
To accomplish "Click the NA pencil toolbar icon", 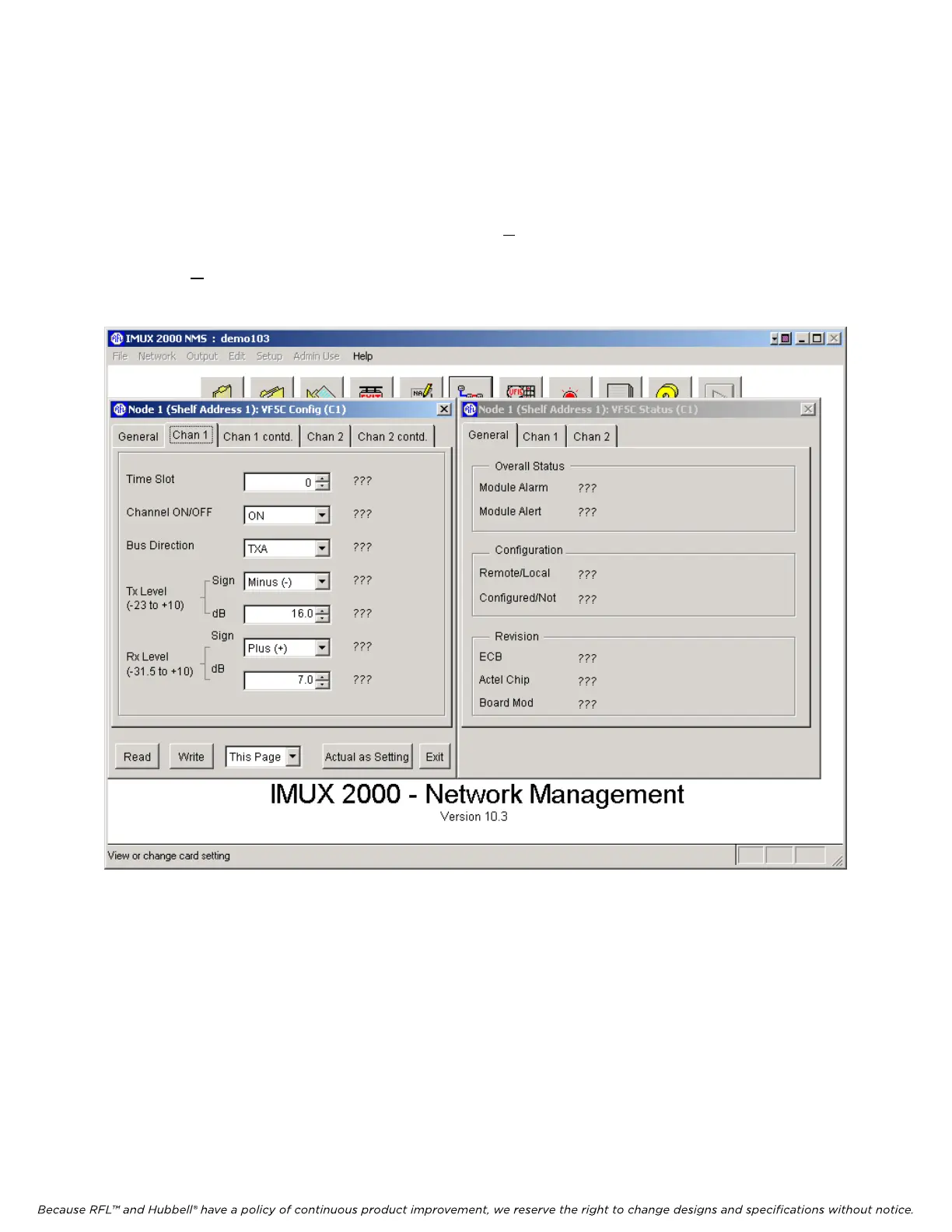I will (x=421, y=388).
